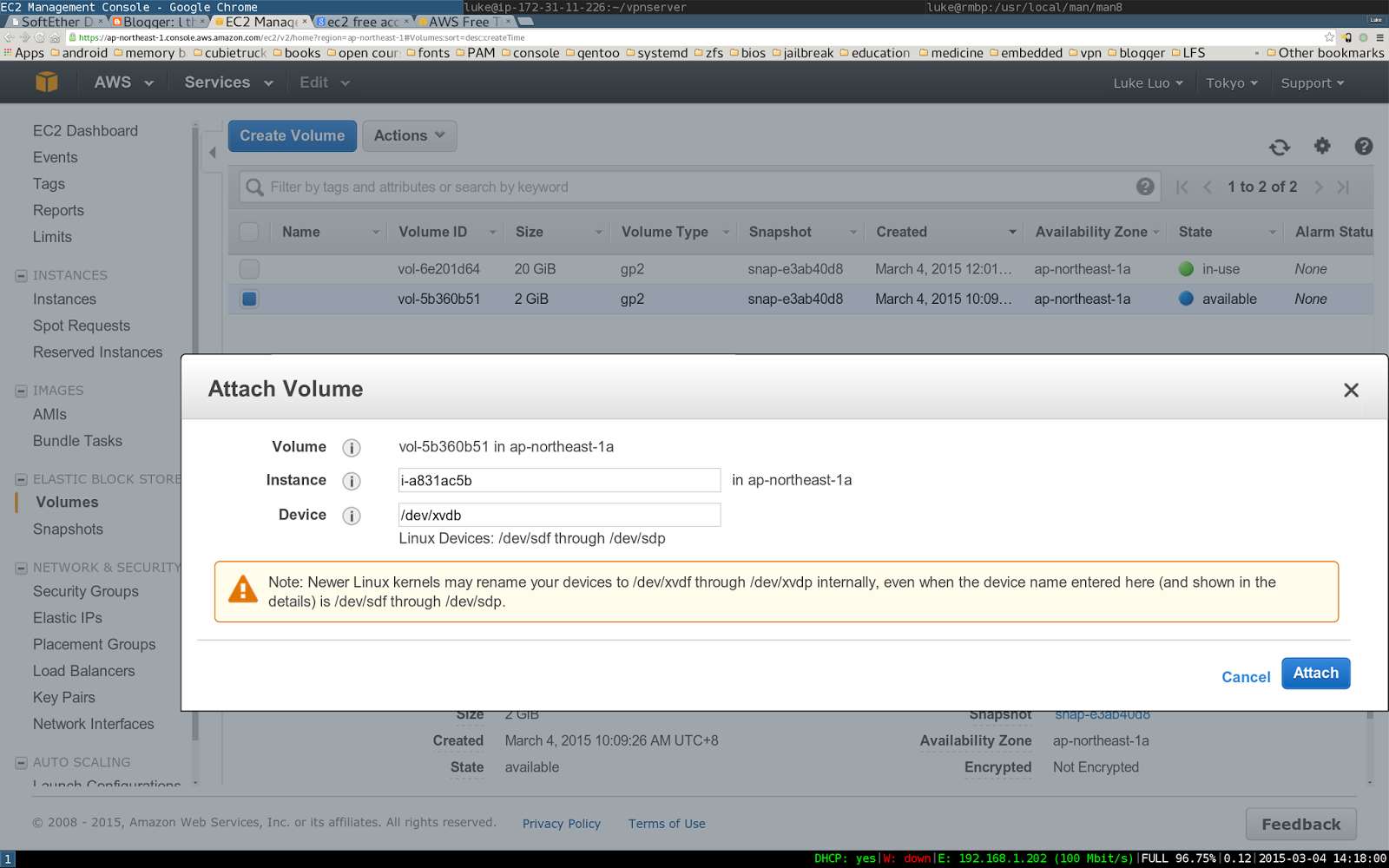The width and height of the screenshot is (1389, 868).
Task: Open the settings gear for table preferences
Action: (x=1322, y=146)
